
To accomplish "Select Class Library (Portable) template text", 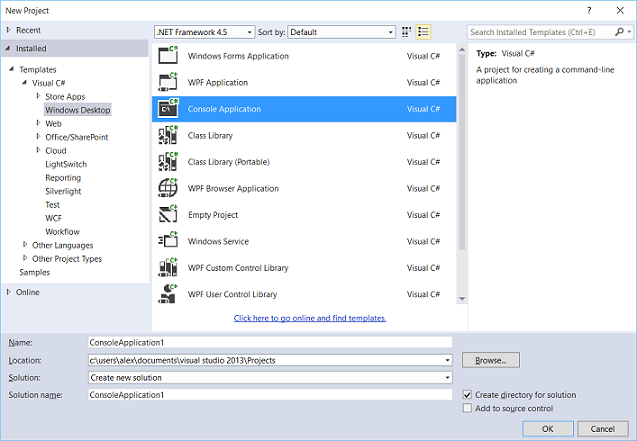I will click(x=229, y=162).
